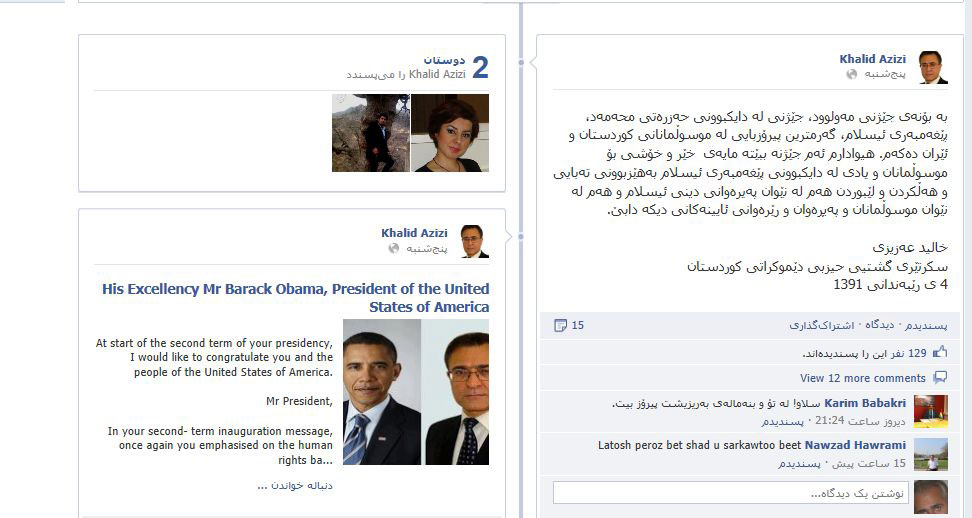972x518 pixels.
Task: Open the Obama and Azizi photo thumbnail
Action: click(416, 392)
